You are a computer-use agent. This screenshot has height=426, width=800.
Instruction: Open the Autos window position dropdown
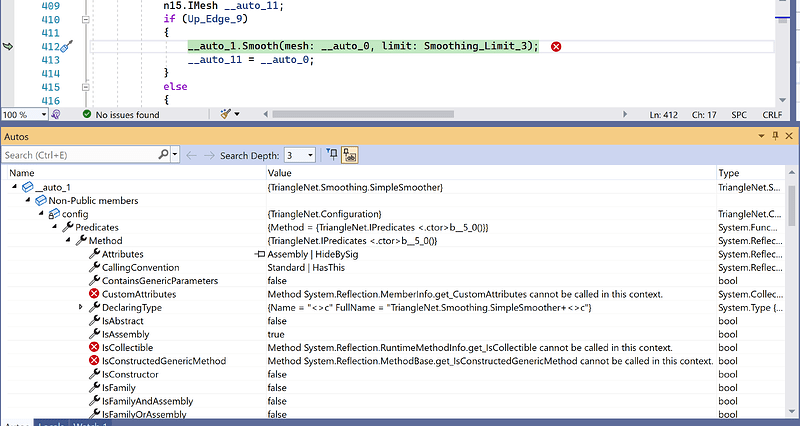click(x=761, y=136)
